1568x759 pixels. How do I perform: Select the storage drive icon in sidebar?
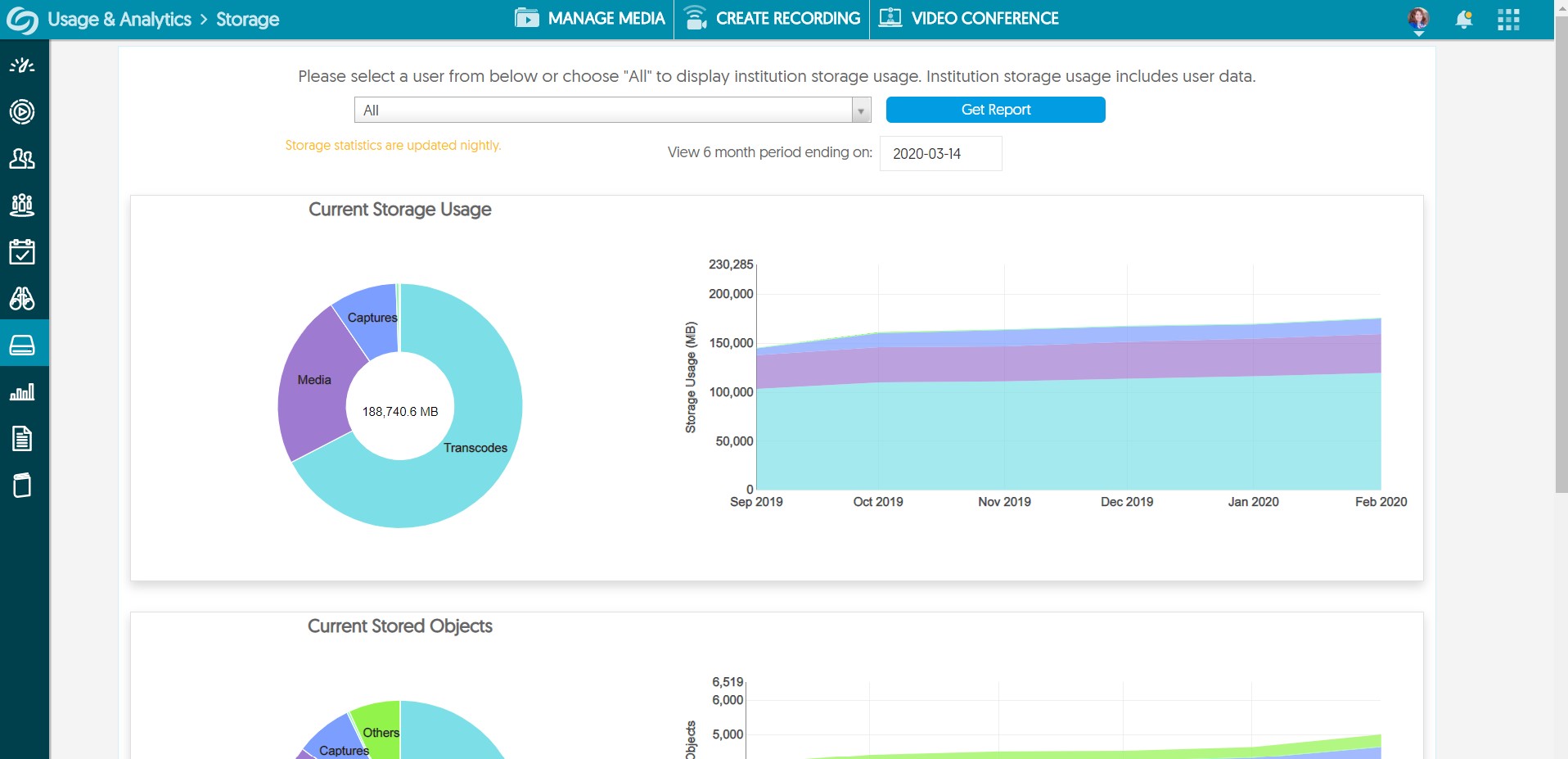tap(22, 344)
